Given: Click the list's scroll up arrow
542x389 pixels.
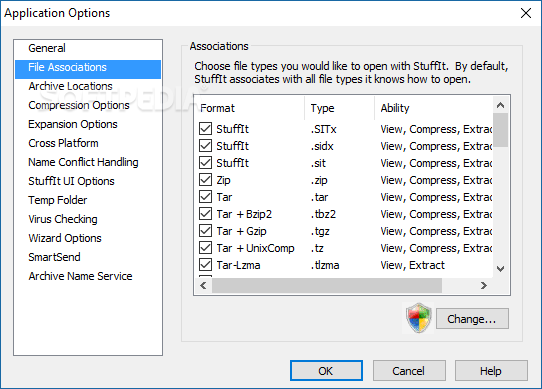Looking at the screenshot, I should pyautogui.click(x=500, y=105).
